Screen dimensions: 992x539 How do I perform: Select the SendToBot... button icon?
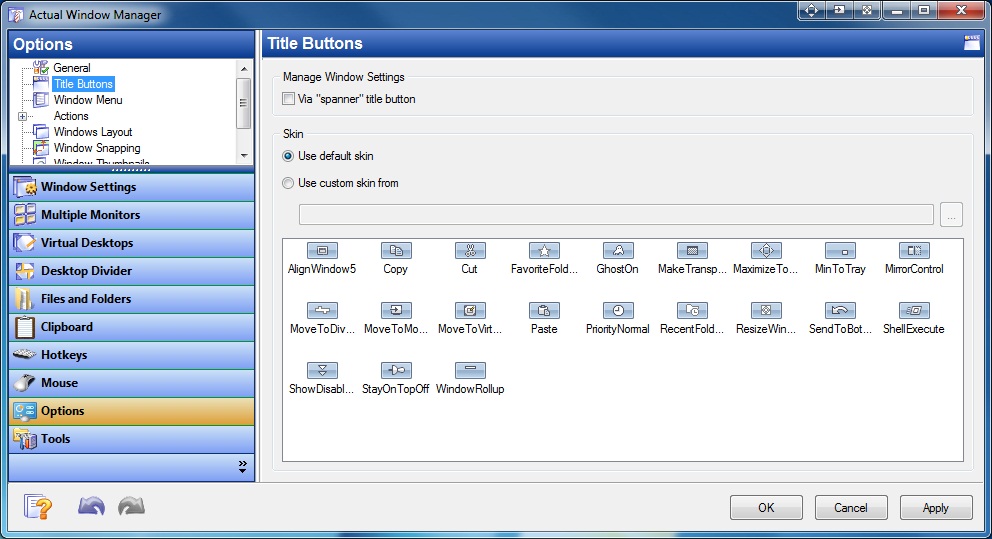click(x=840, y=311)
